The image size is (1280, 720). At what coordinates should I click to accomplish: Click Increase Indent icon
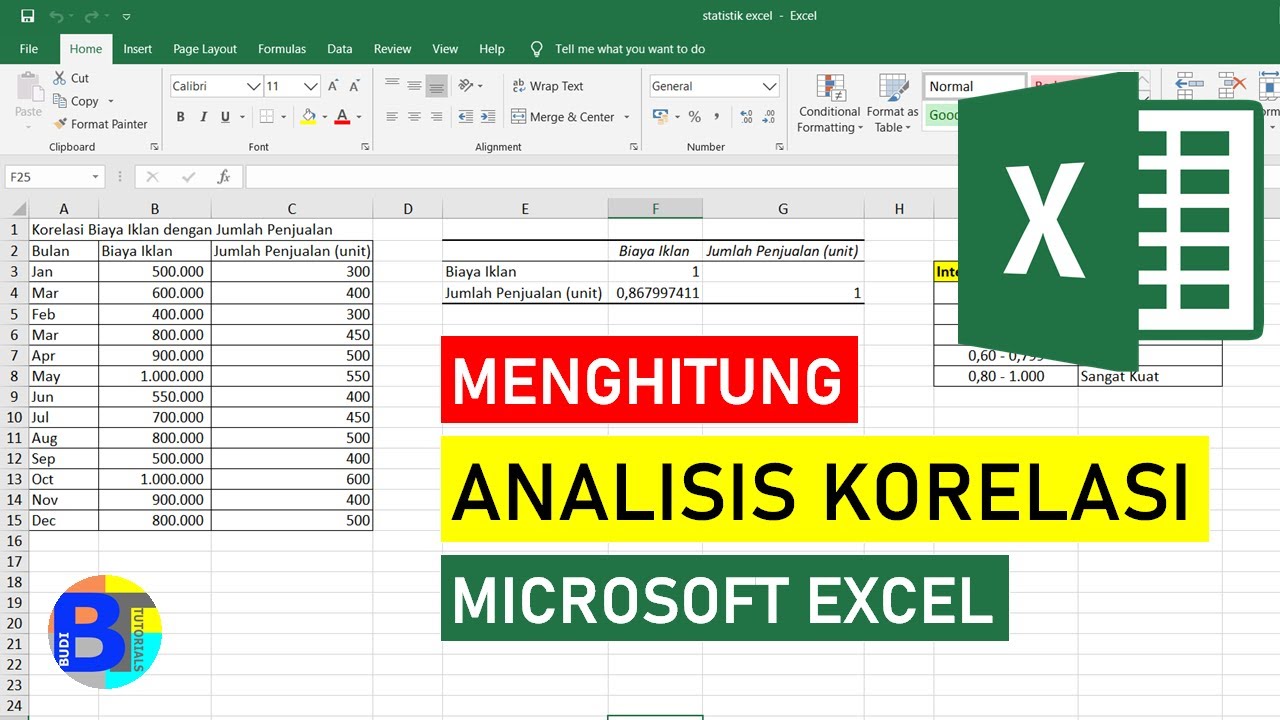488,117
